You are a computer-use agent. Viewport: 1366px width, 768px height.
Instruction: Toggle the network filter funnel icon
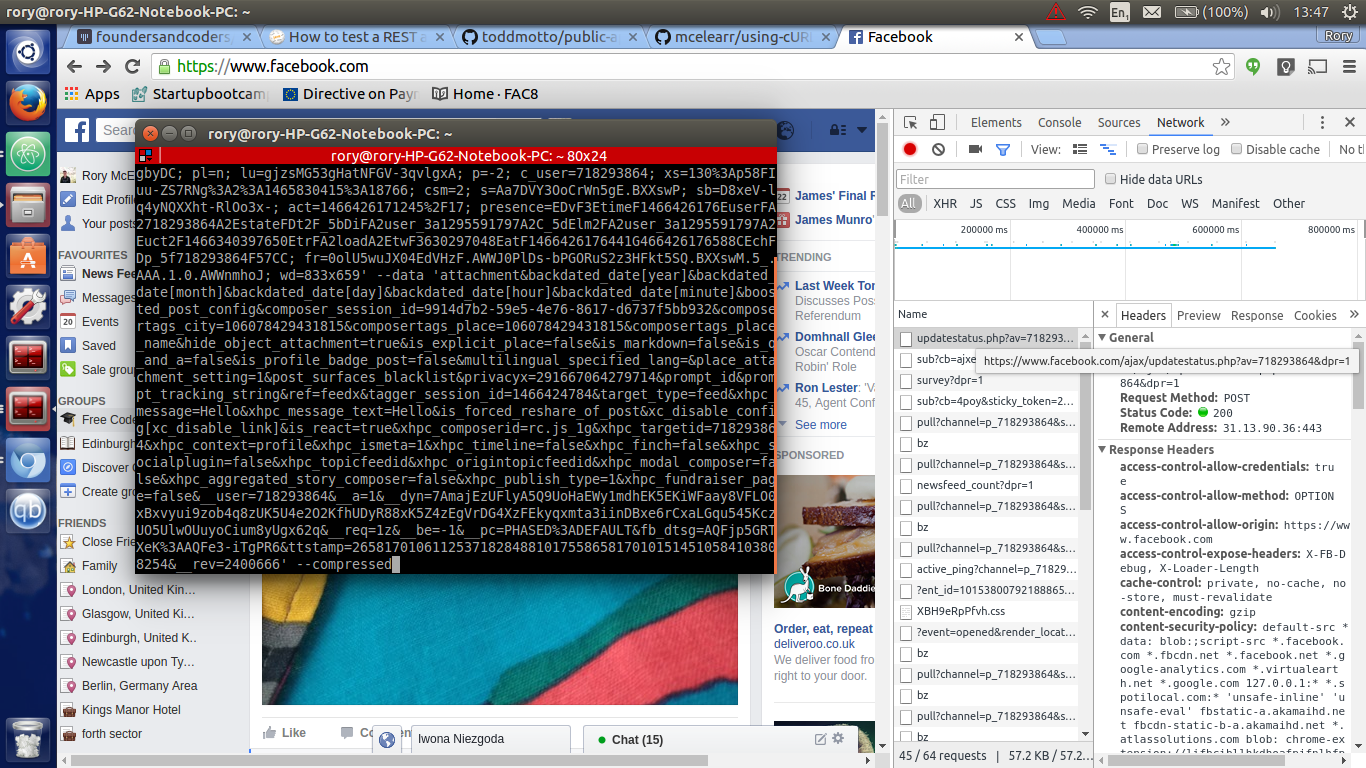pos(1003,149)
